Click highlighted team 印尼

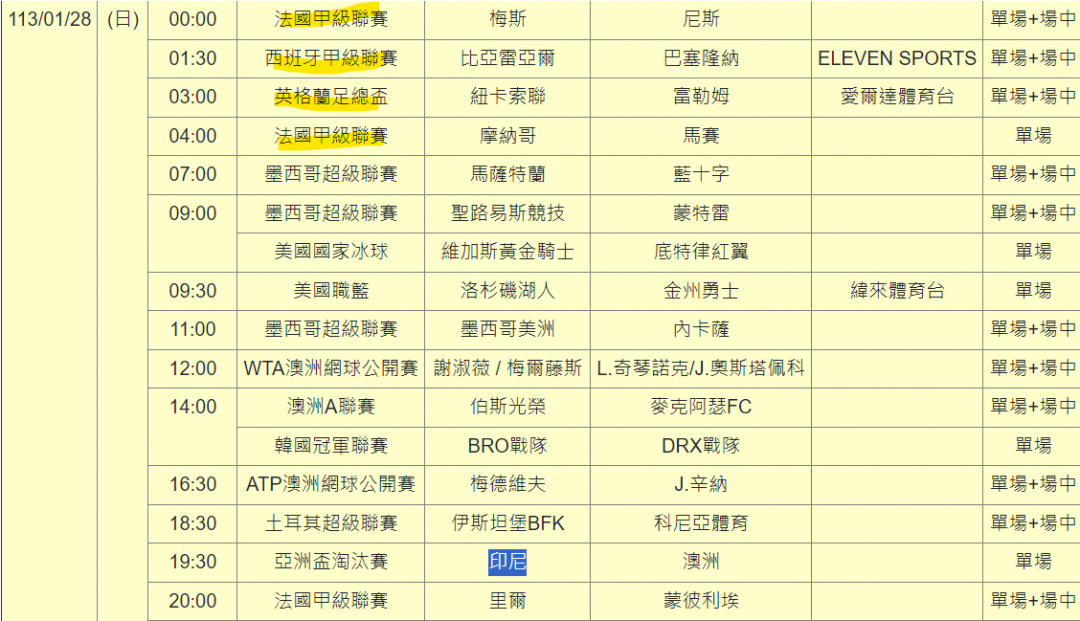coord(508,562)
